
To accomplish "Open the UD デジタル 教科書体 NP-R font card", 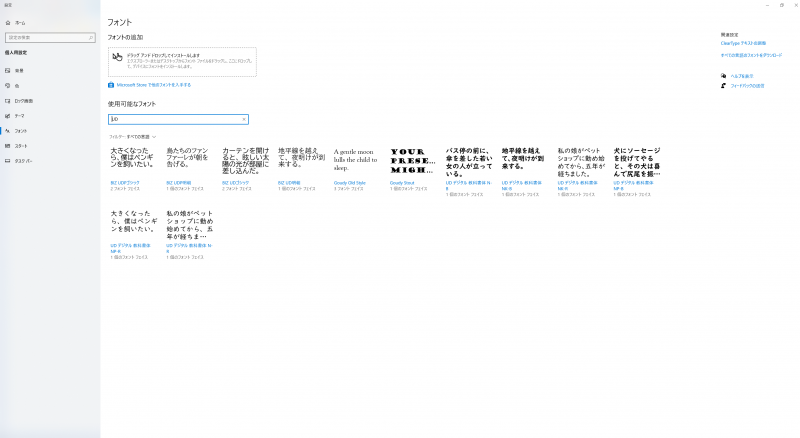I will pyautogui.click(x=133, y=235).
